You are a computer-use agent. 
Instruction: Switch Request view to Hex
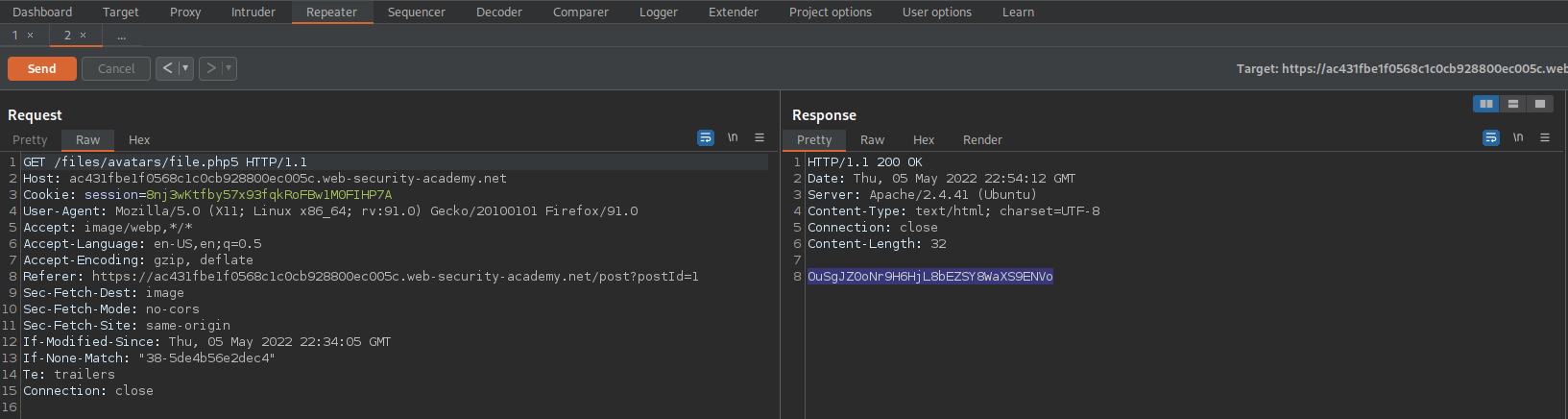[x=139, y=139]
